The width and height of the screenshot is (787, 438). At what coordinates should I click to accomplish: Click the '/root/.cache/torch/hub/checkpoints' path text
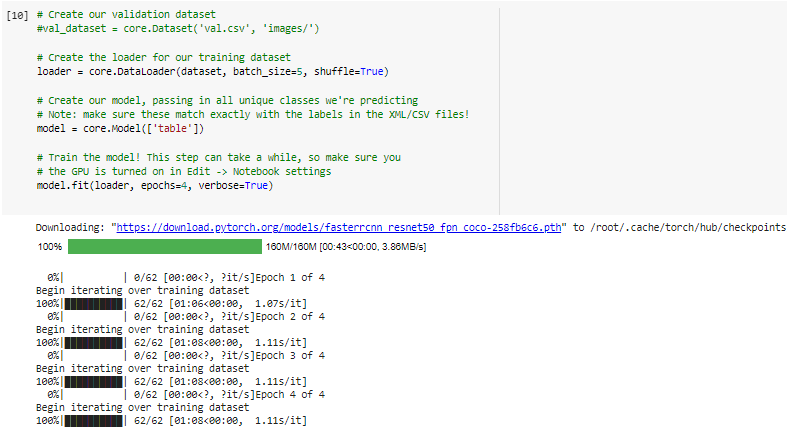[688, 227]
